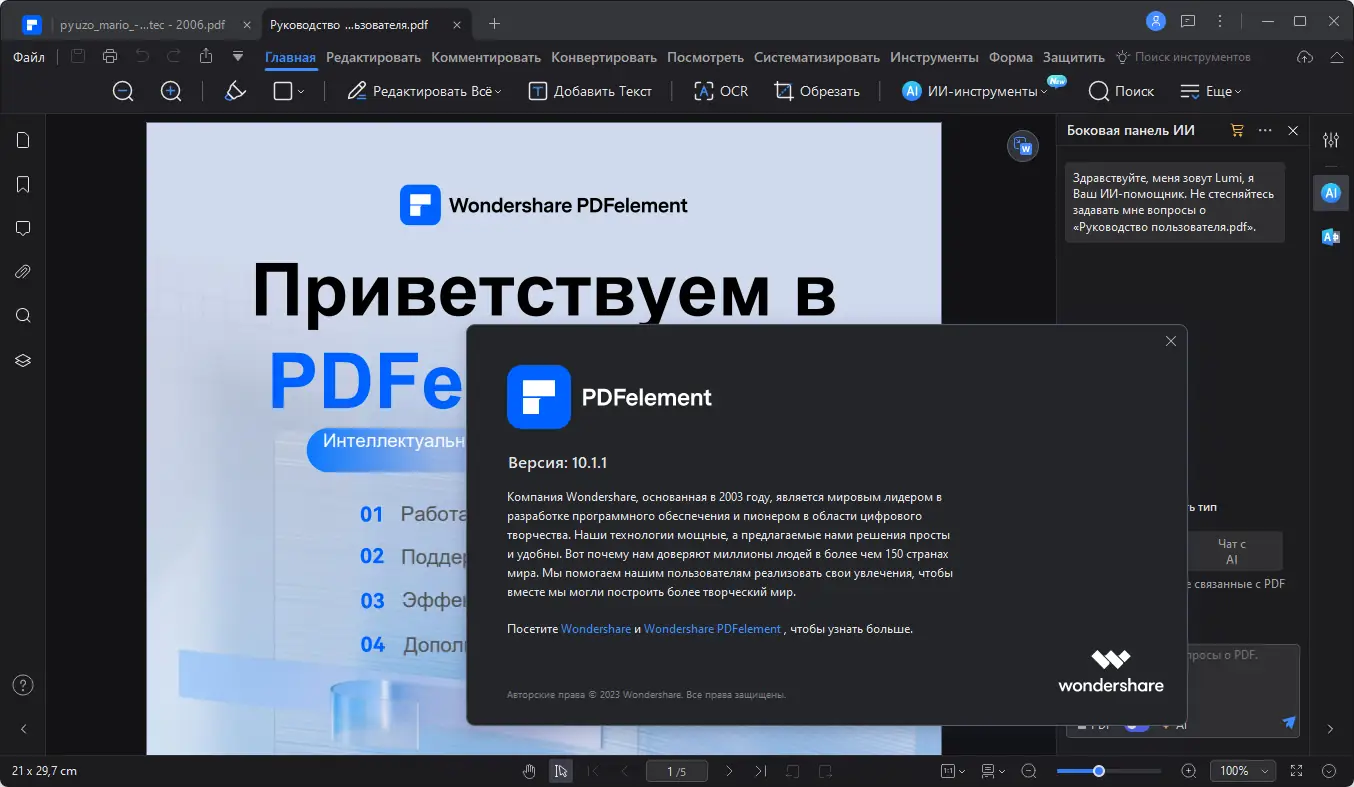Screen dimensions: 1354x787
Task: Open the Translate panel on right sidebar
Action: (1330, 237)
